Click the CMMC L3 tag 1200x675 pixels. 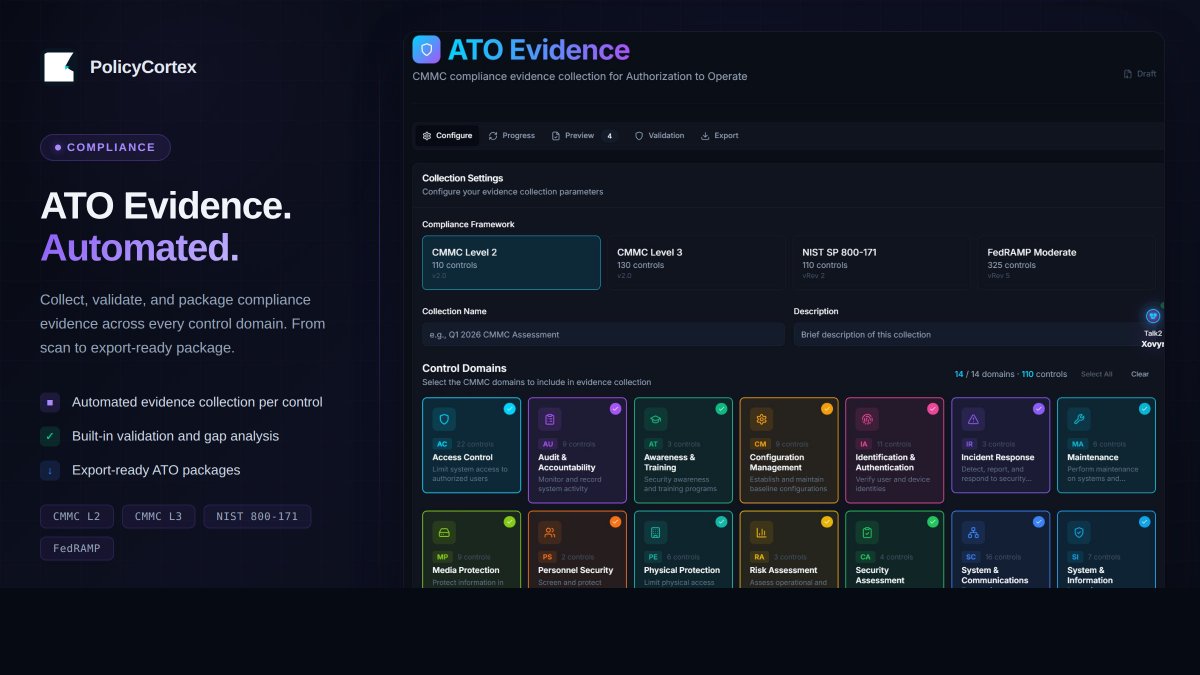coord(159,517)
